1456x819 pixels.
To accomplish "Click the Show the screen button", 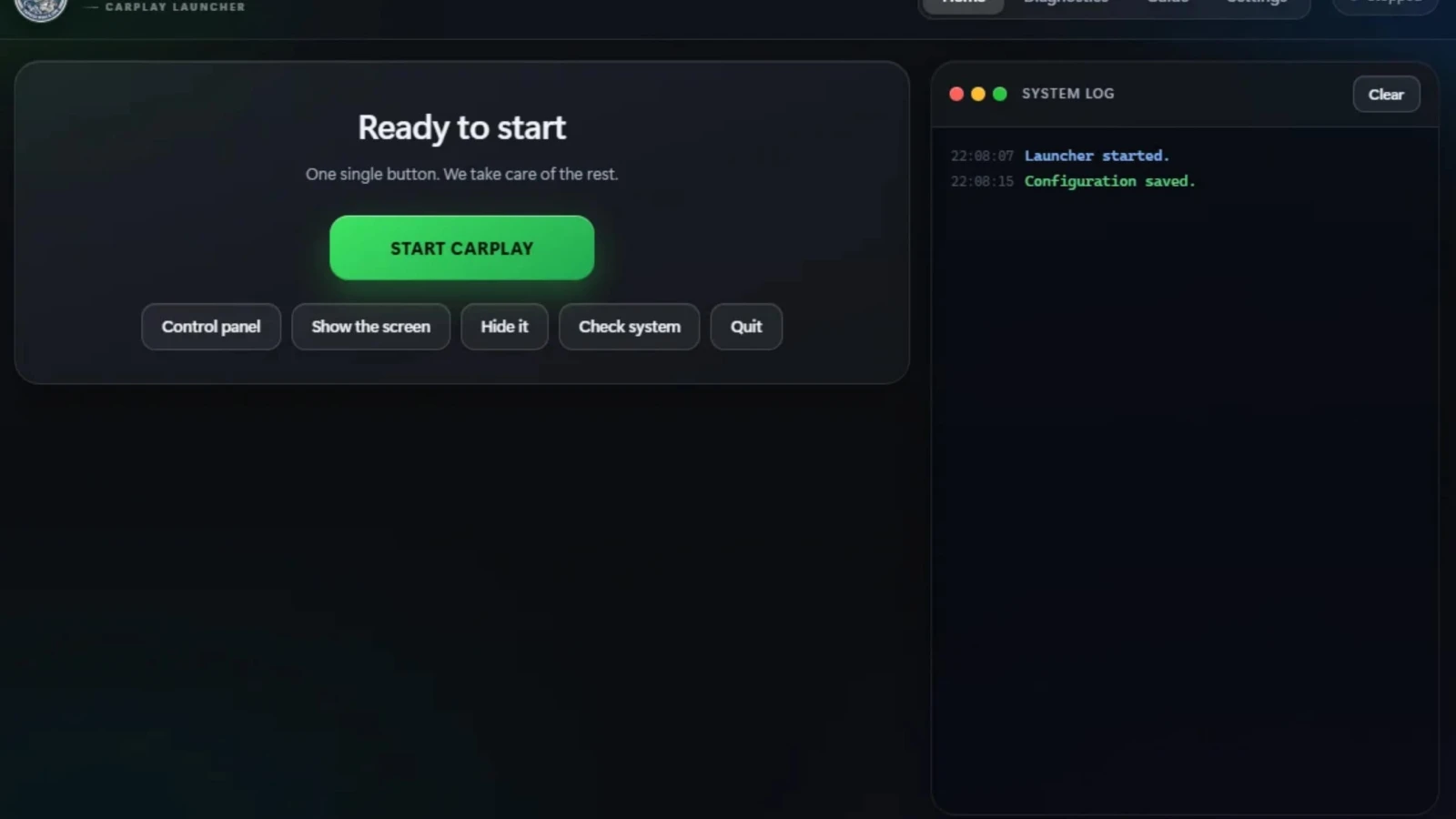I will (370, 327).
